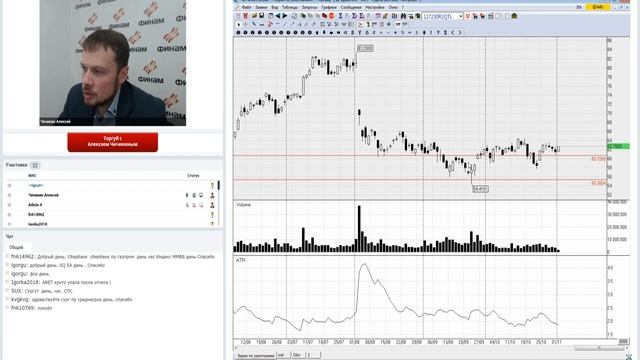Switch to the bottom tab labeled 2
This screenshot has height=360, width=640.
(x=313, y=356)
